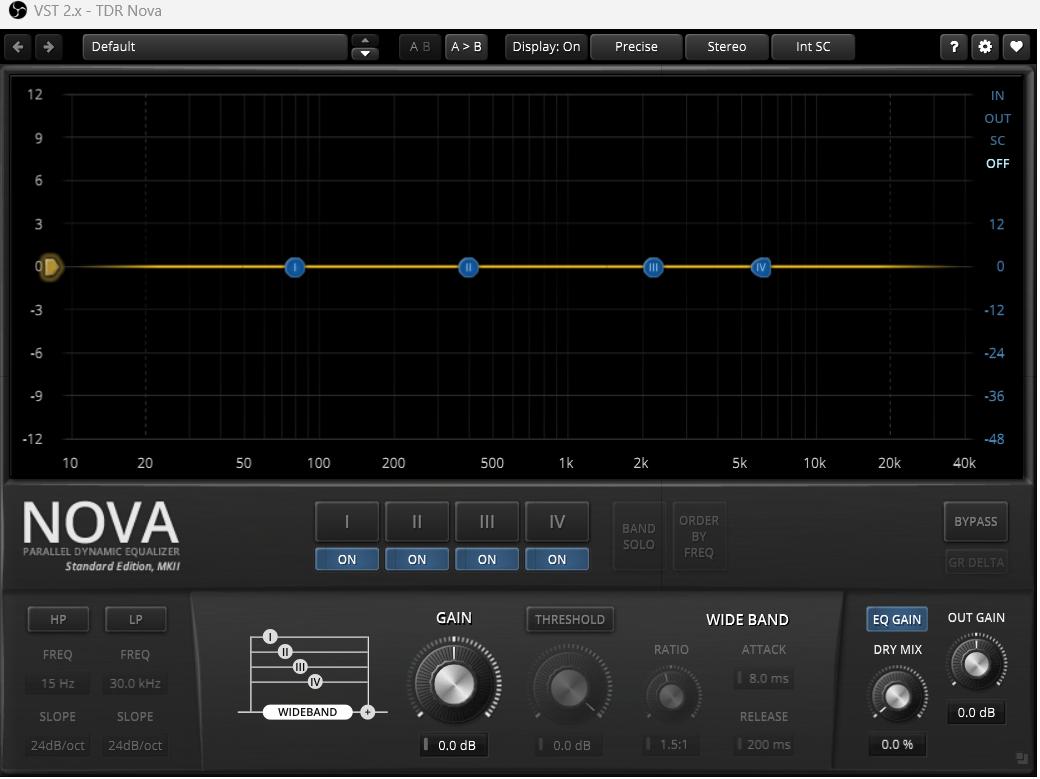Edit the gain 0.0 dB value field

(x=454, y=745)
